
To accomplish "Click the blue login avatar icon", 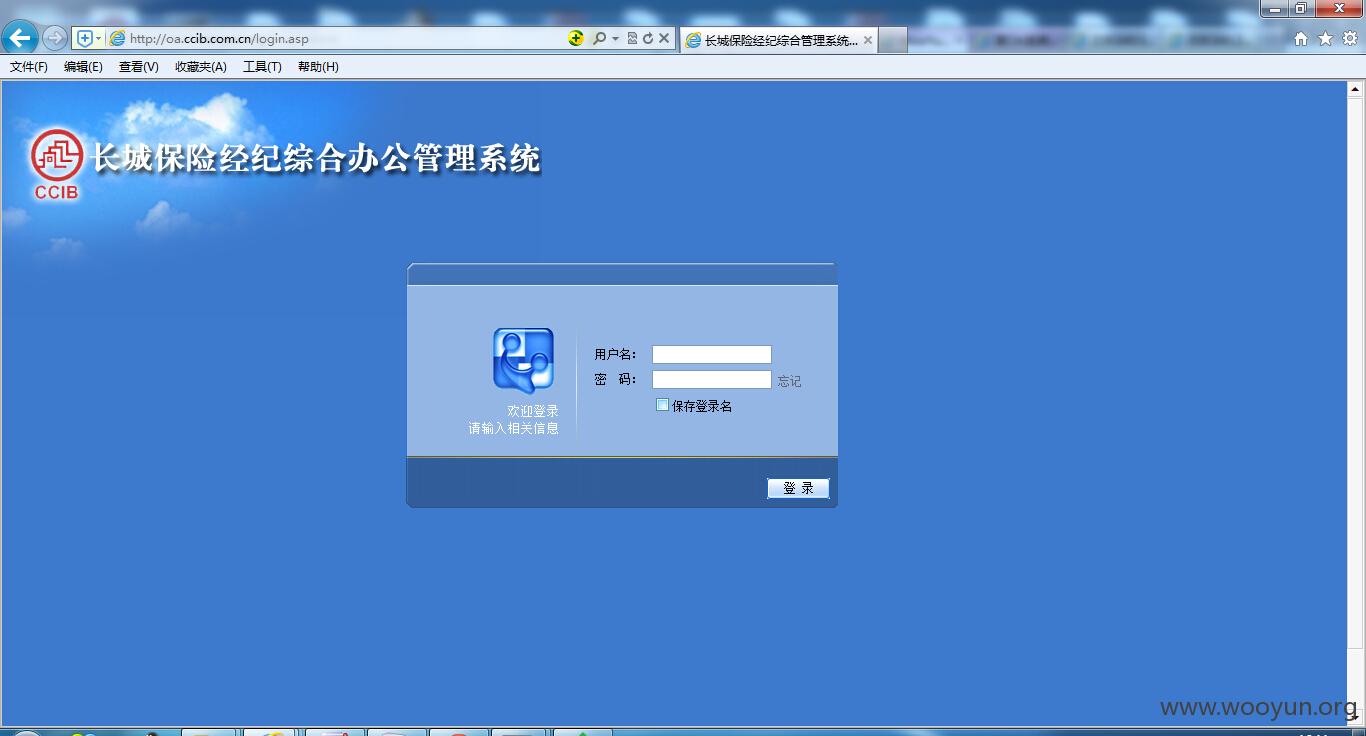I will 523,361.
